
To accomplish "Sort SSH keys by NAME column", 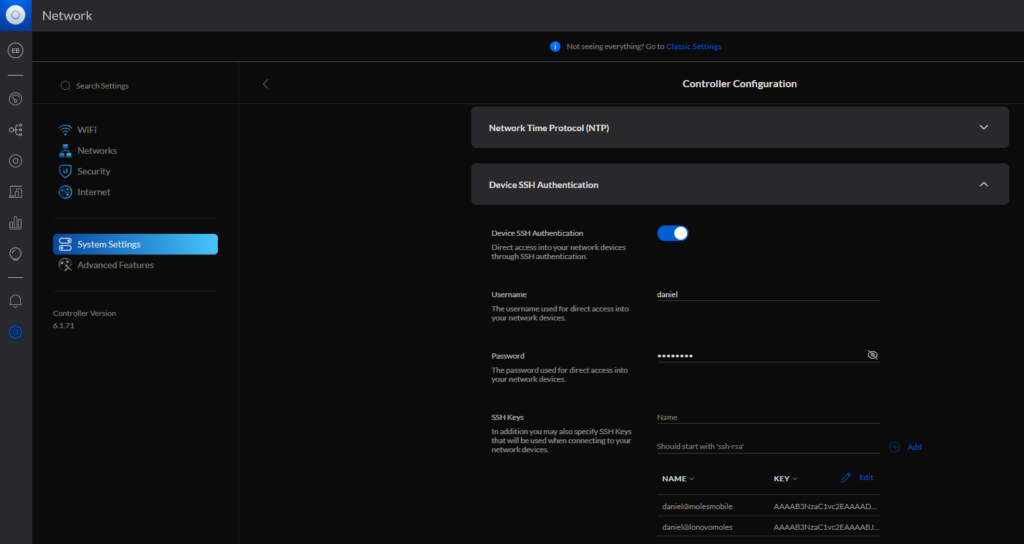I will (678, 479).
